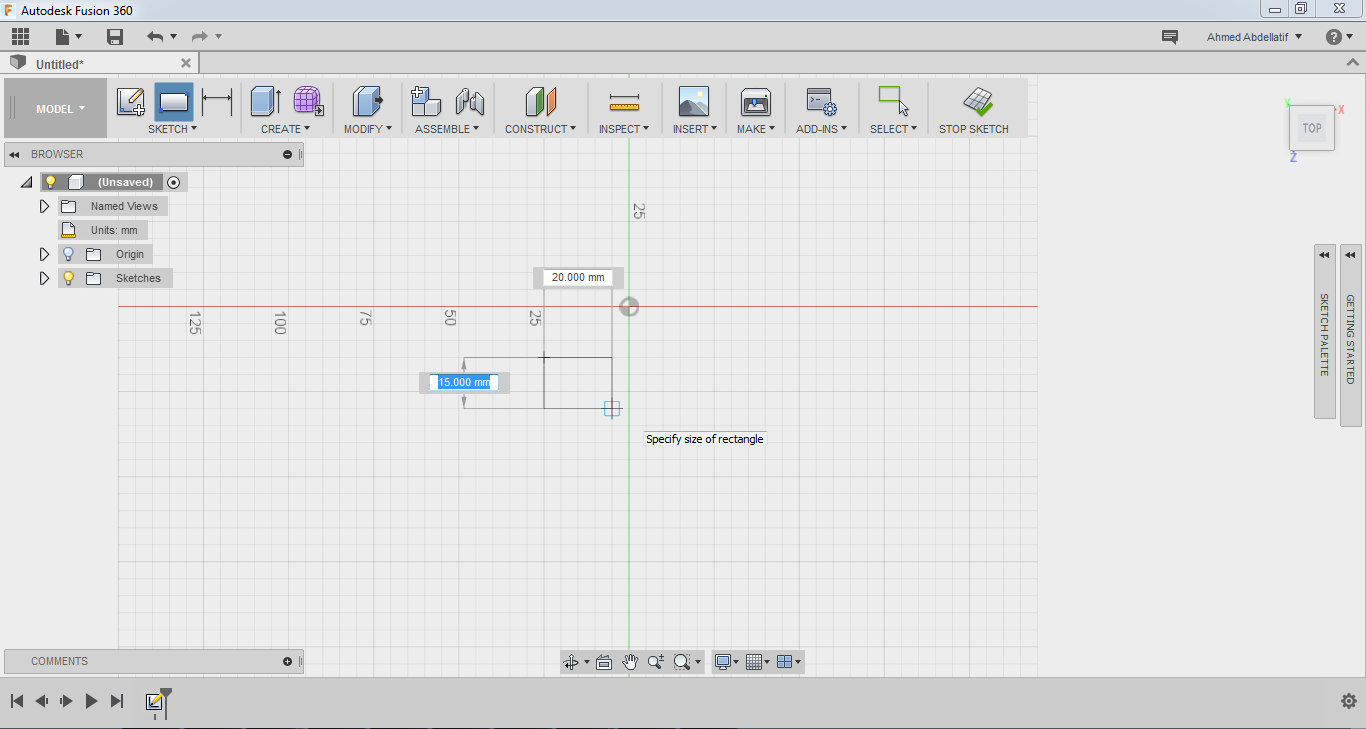The width and height of the screenshot is (1366, 729).
Task: Minimize the BROWSER panel minus button
Action: point(288,155)
